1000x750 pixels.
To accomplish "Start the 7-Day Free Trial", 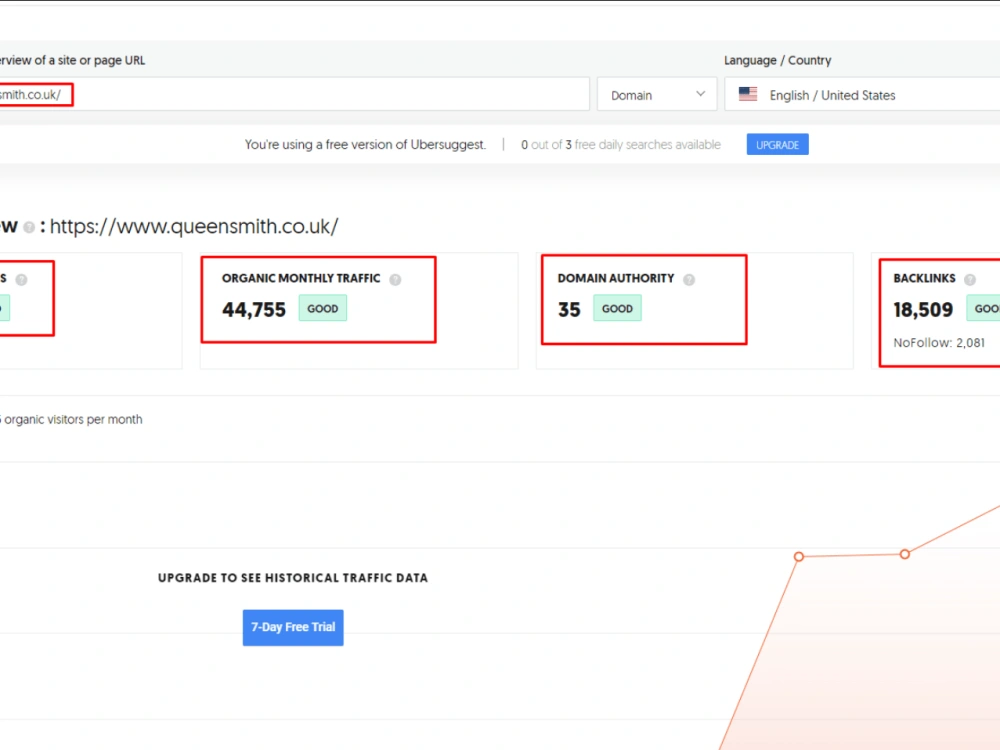I will (292, 627).
